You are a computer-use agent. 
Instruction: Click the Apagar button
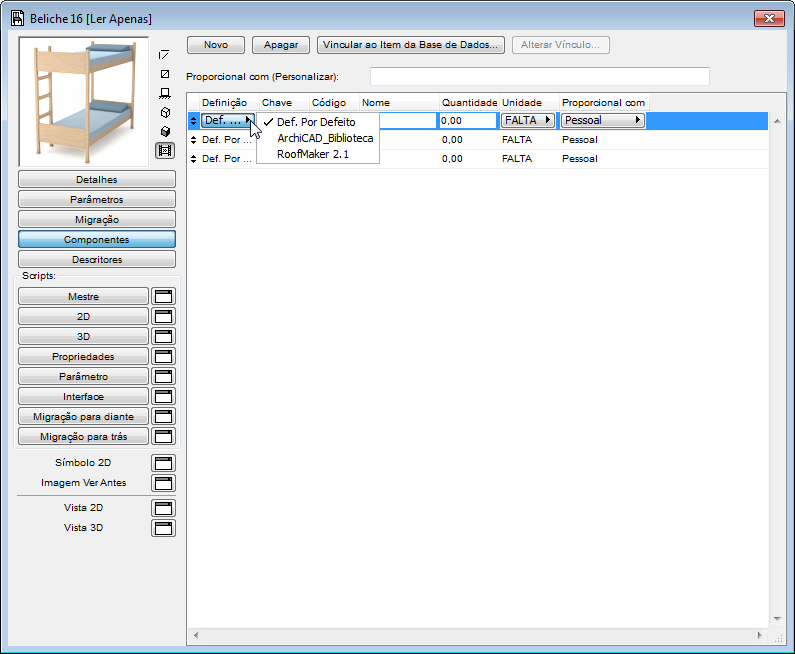[x=281, y=45]
